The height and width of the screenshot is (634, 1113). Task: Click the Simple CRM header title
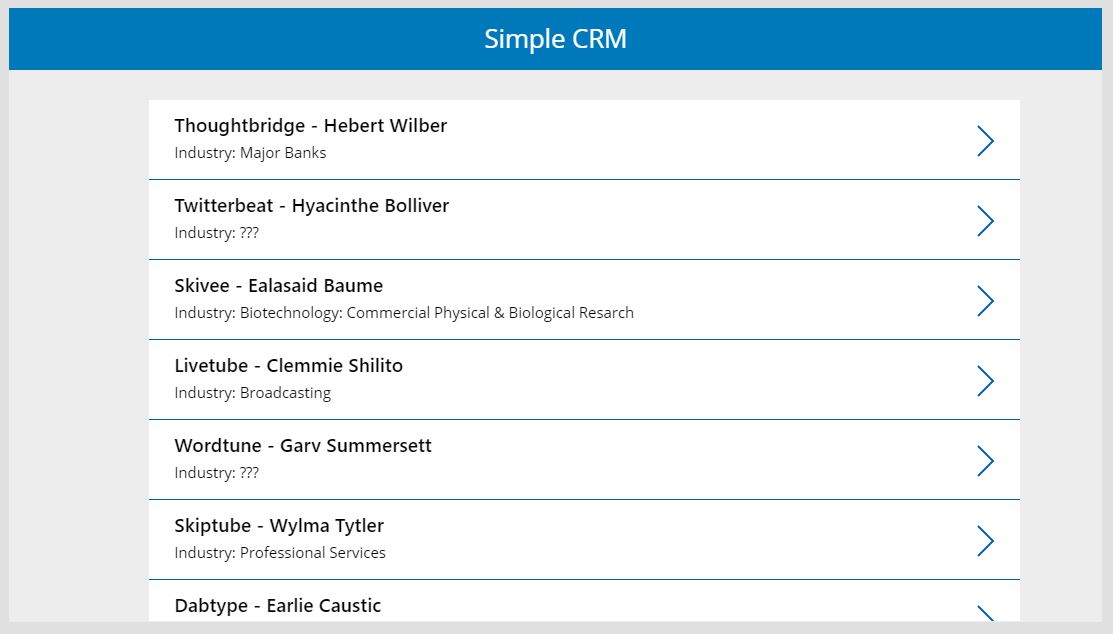pyautogui.click(x=555, y=39)
